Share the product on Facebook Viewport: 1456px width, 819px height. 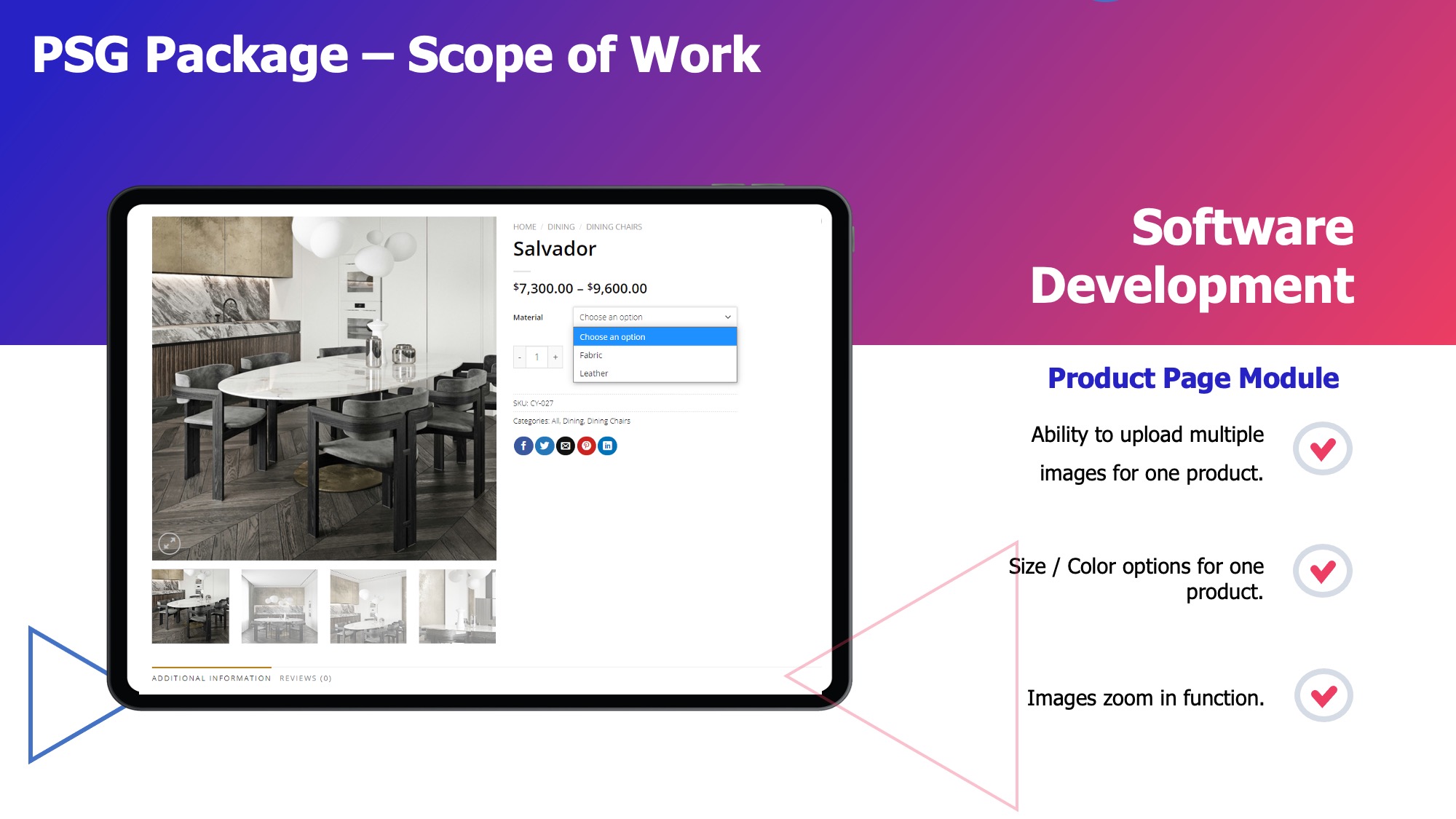[523, 446]
